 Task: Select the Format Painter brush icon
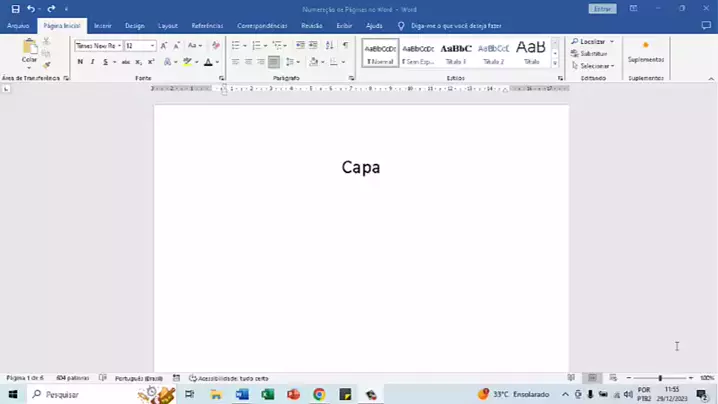pyautogui.click(x=46, y=64)
